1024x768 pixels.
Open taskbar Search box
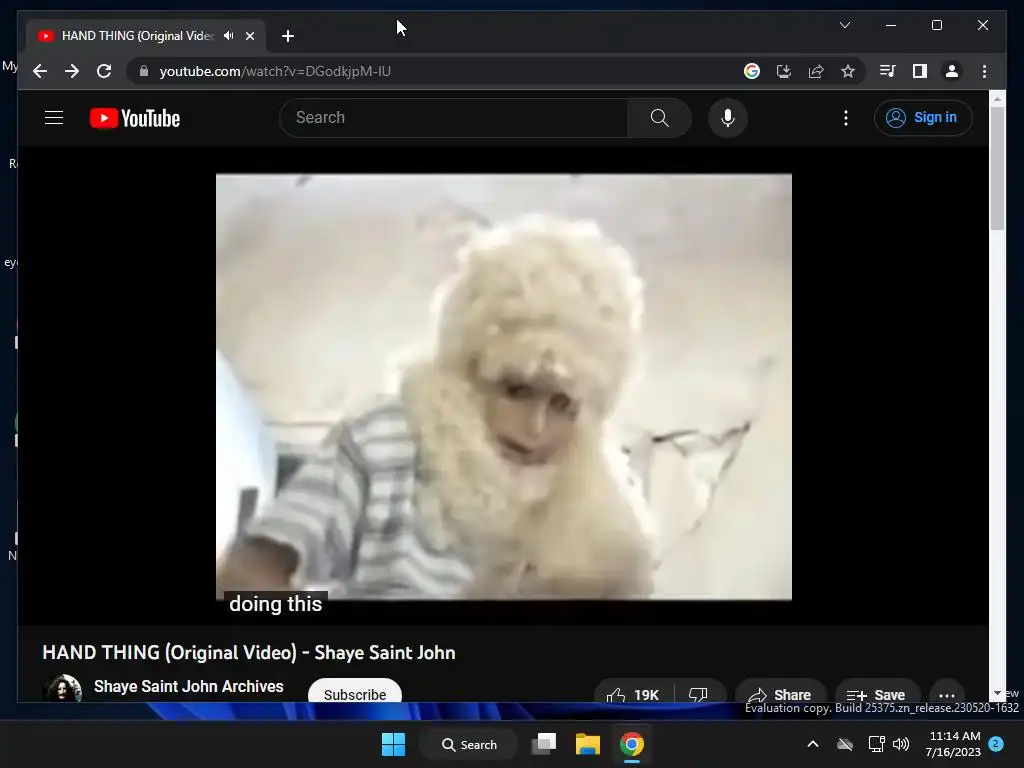coord(470,744)
